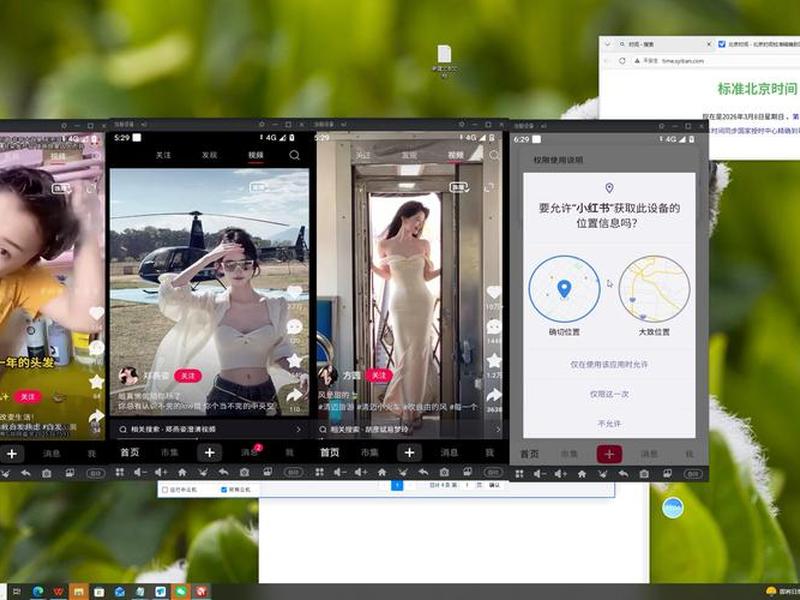Screen dimensions: 800x600
Task: Follow the helicopter video author via 关注
Action: pyautogui.click(x=188, y=376)
